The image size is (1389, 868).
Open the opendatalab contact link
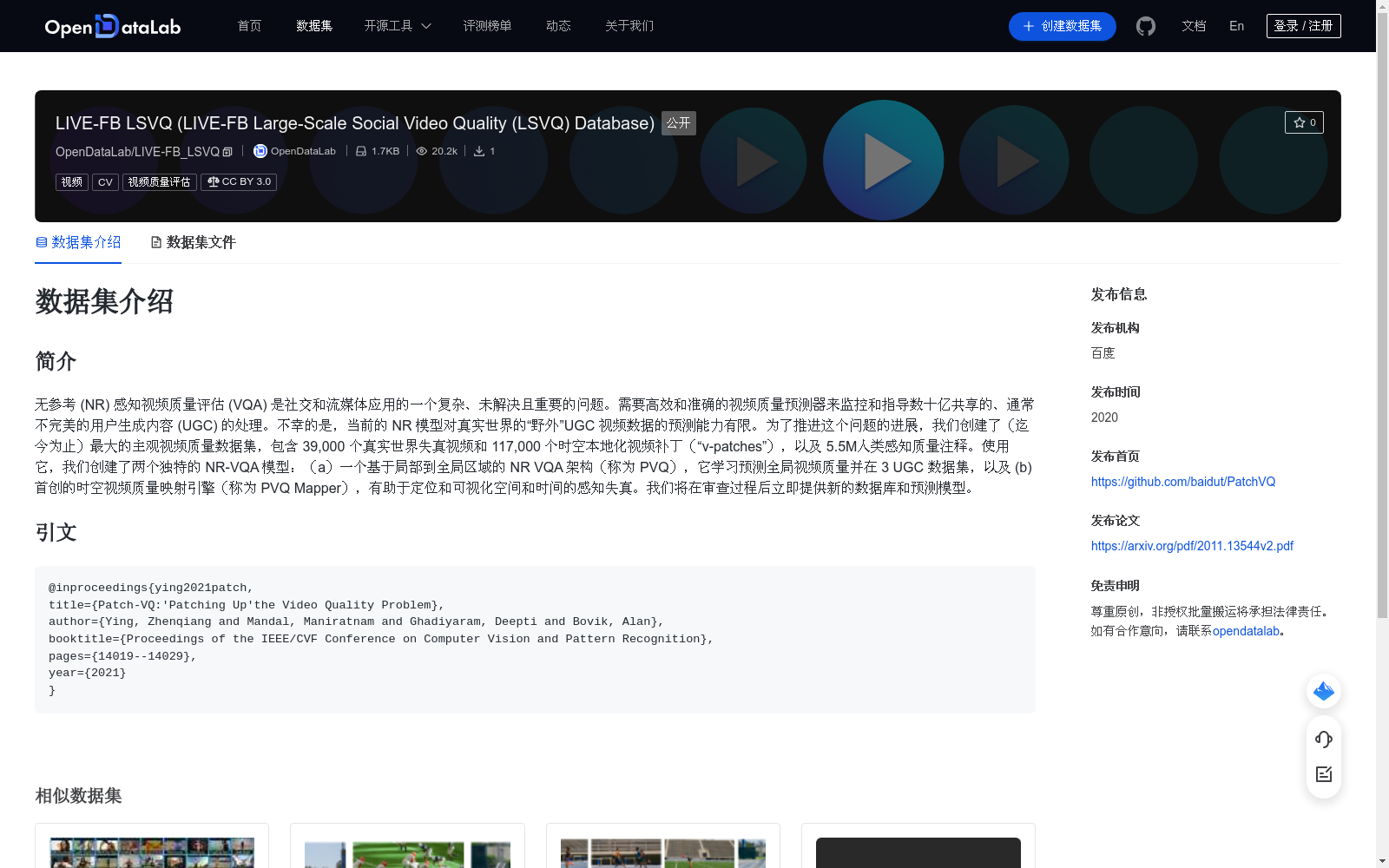click(x=1246, y=631)
